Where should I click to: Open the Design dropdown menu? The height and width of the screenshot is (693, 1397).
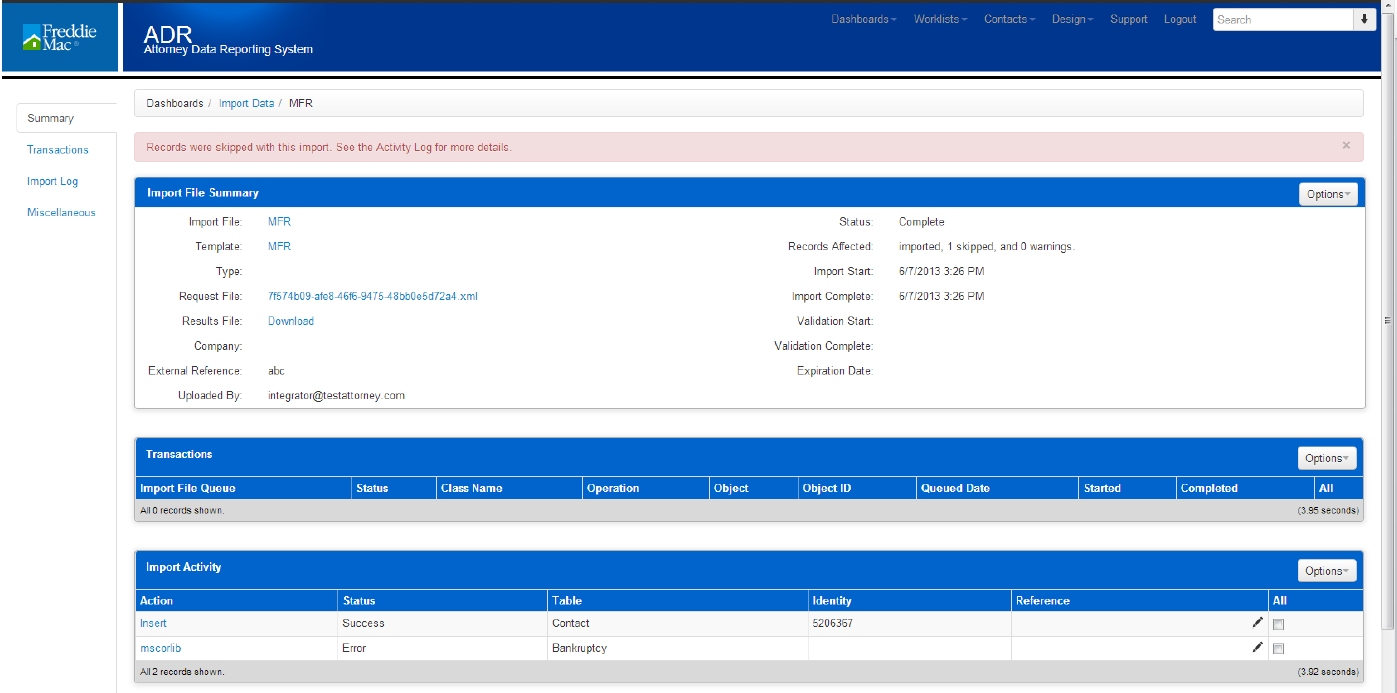[x=1072, y=19]
